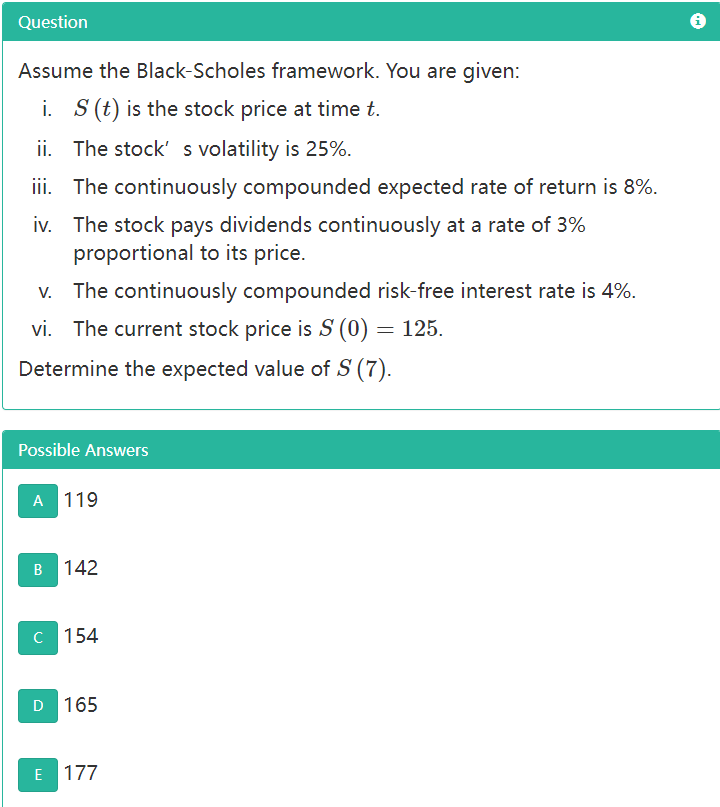Click the answer text reading 142
The height and width of the screenshot is (807, 720).
coord(79,569)
